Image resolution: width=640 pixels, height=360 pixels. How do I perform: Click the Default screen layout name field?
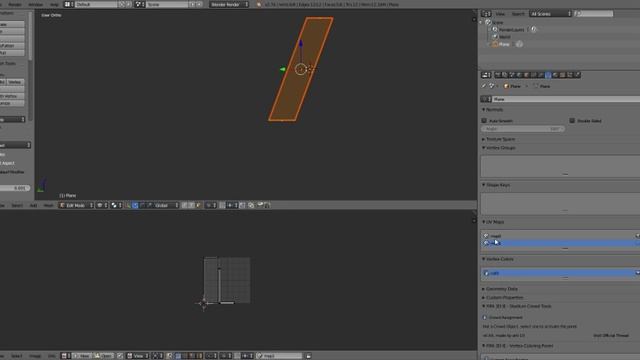click(x=96, y=4)
